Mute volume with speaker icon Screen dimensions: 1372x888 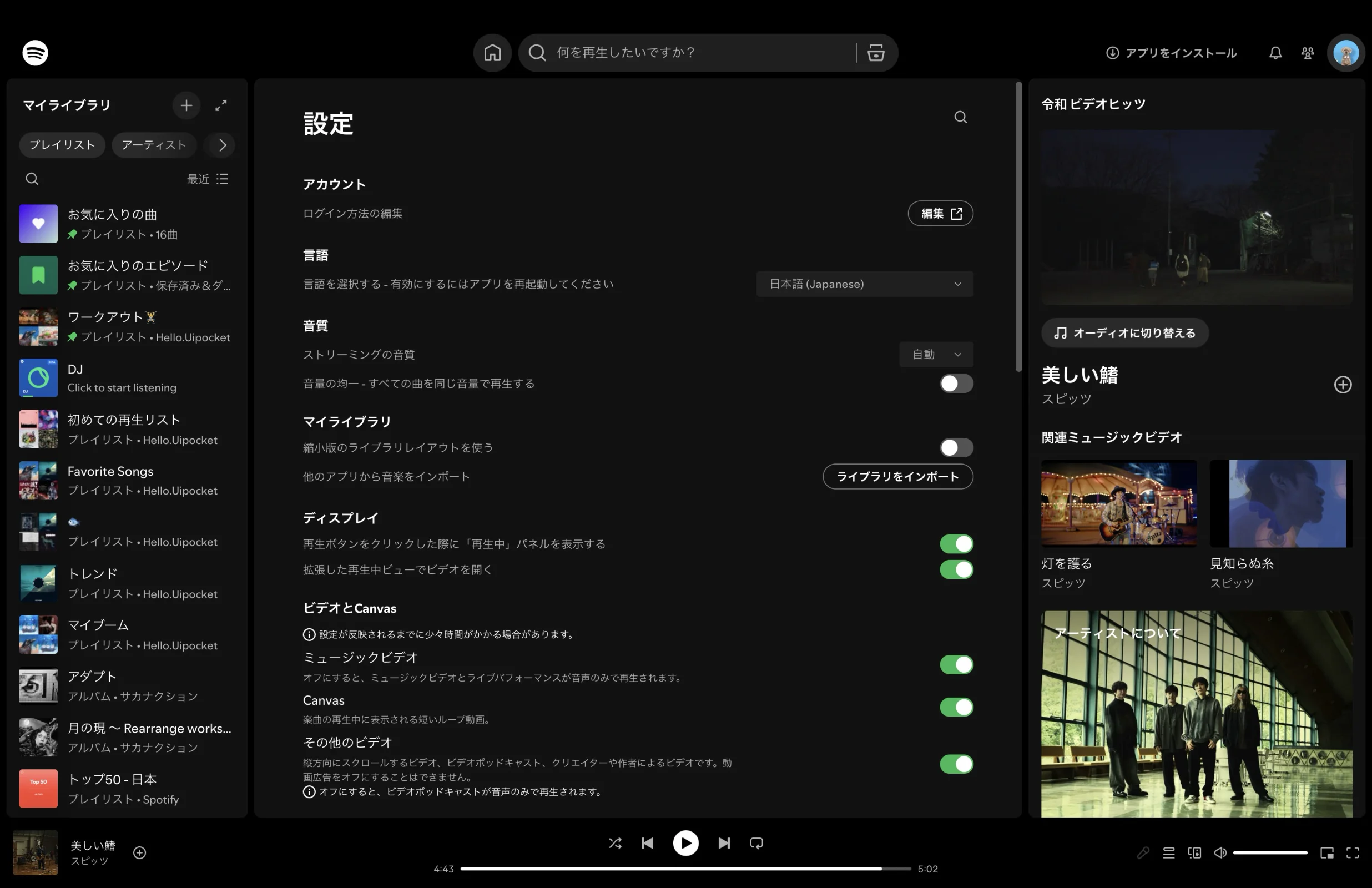tap(1220, 852)
